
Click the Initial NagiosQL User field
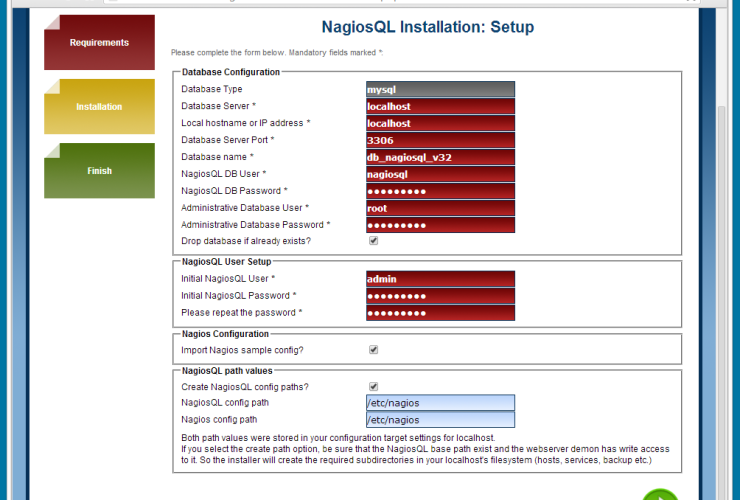[440, 279]
